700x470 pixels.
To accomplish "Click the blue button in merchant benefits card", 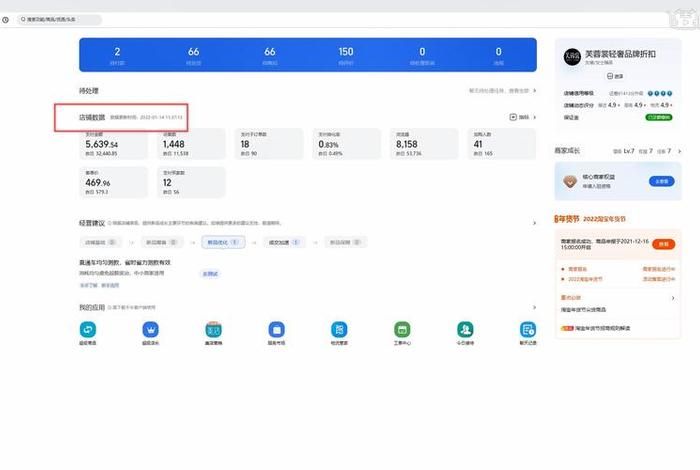I will tap(662, 181).
